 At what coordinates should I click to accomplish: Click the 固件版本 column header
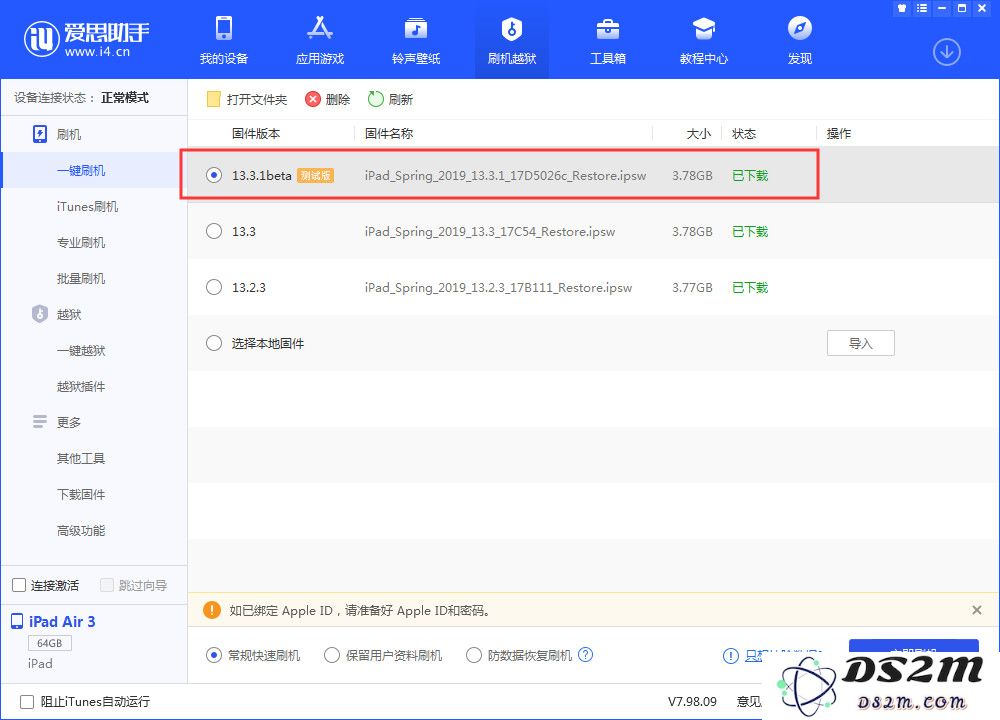click(x=256, y=133)
